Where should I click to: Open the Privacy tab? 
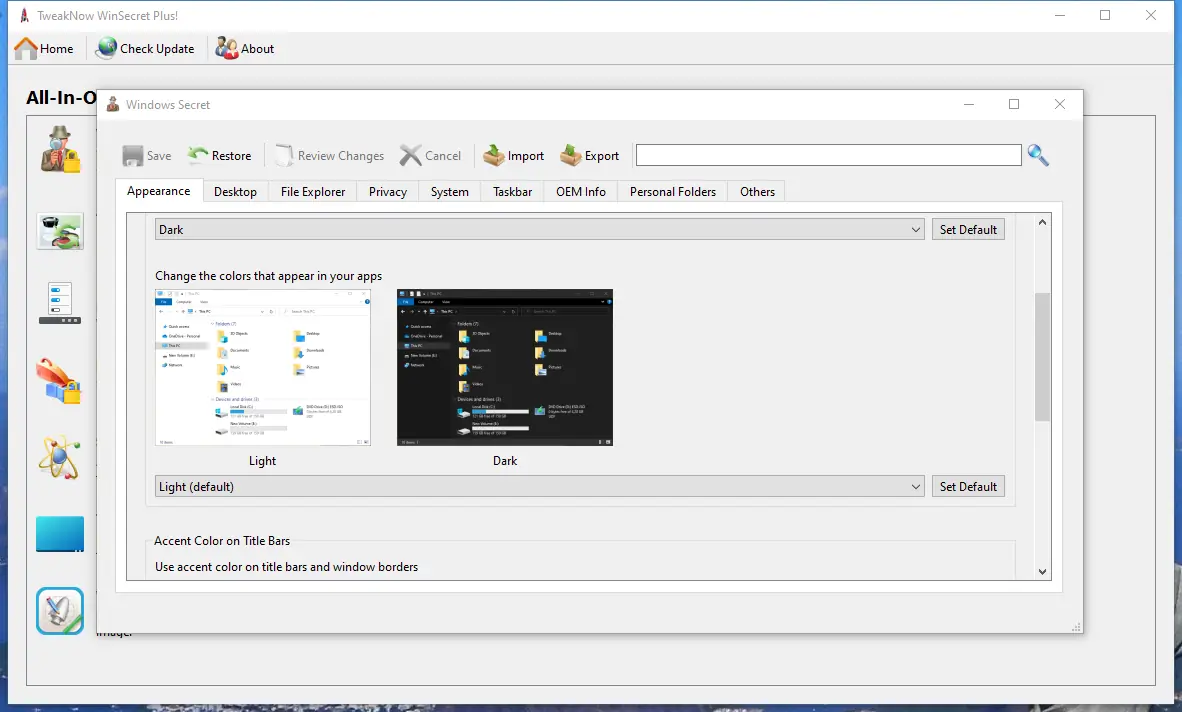pyautogui.click(x=387, y=192)
